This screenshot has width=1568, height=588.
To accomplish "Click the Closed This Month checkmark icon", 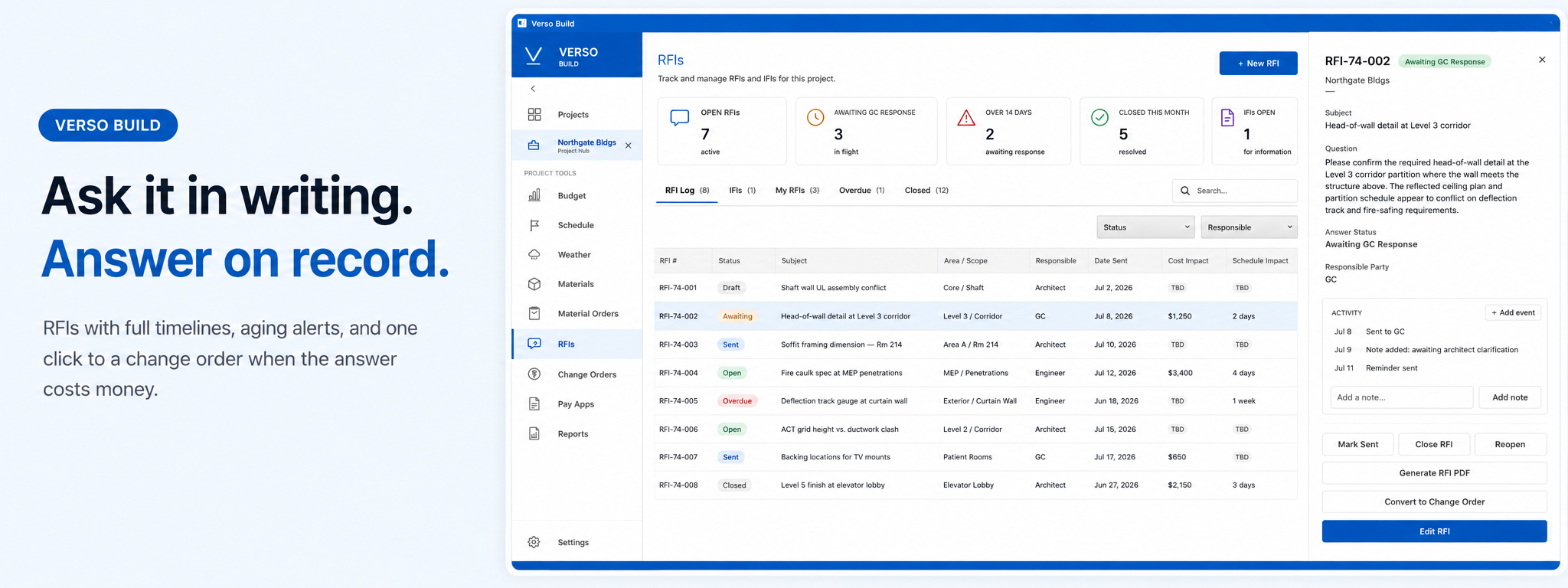I will click(1099, 117).
